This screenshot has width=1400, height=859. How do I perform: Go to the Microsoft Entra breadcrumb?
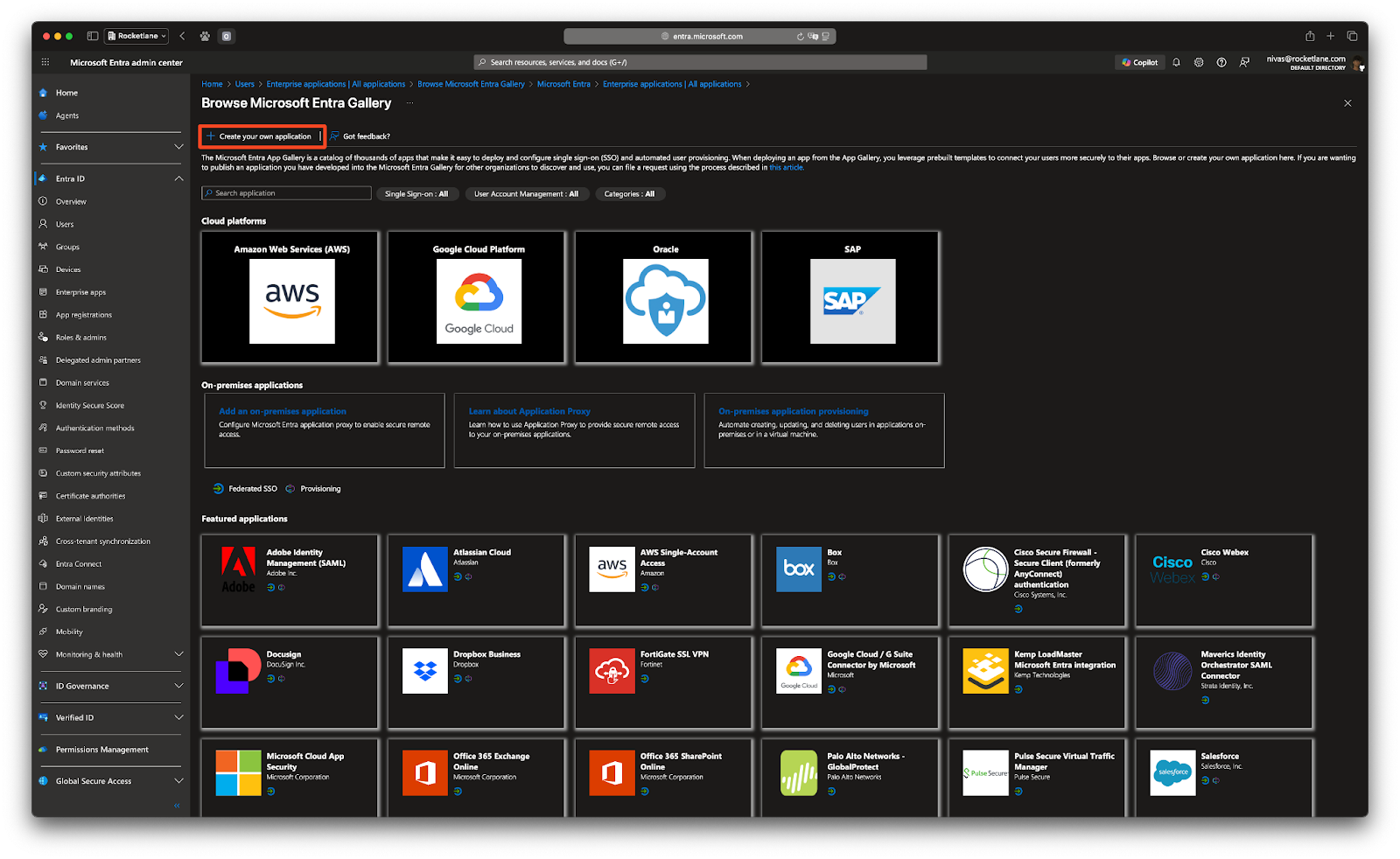click(x=563, y=84)
